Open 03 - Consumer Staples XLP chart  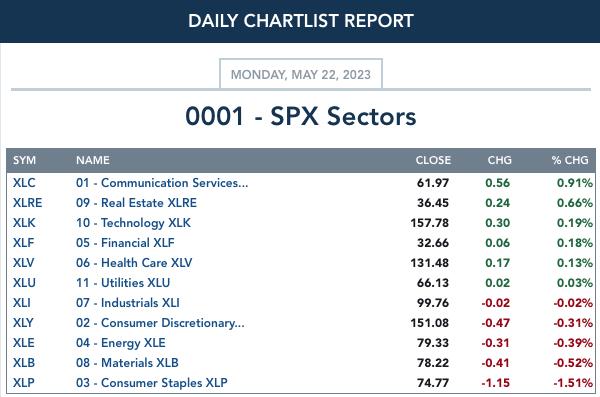152,383
